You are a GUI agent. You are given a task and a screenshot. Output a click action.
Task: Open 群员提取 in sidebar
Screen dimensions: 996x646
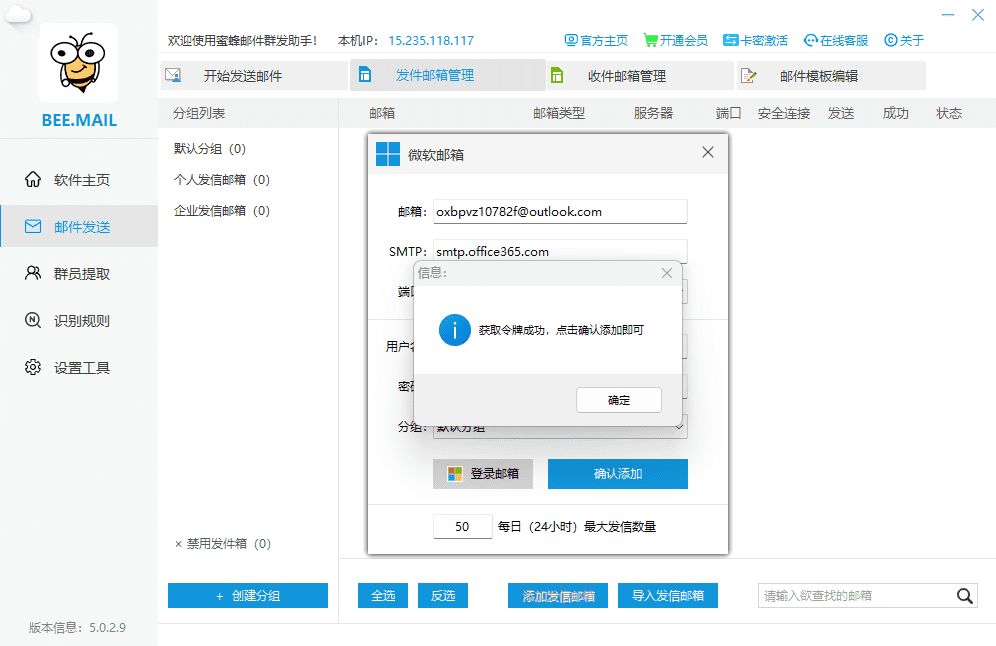click(x=79, y=274)
